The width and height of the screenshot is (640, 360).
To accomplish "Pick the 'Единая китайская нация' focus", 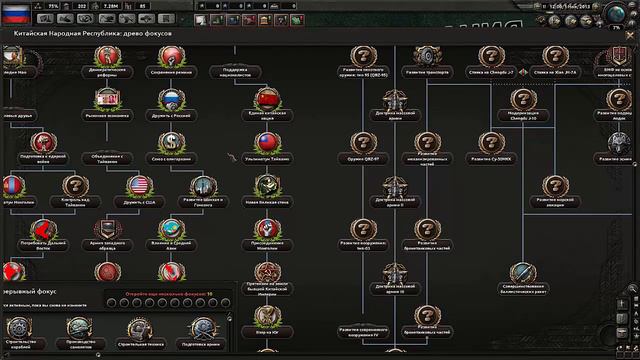I will tap(267, 99).
